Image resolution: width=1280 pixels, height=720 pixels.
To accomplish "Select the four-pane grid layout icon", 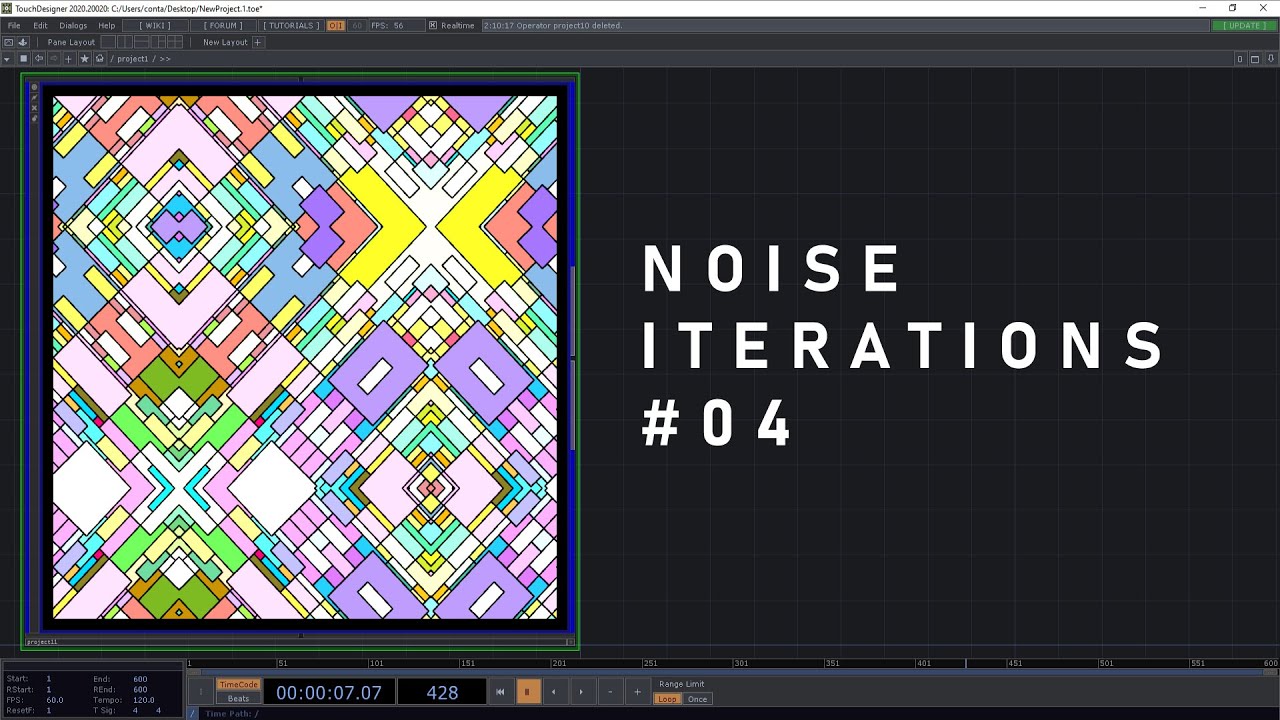I will click(x=176, y=42).
